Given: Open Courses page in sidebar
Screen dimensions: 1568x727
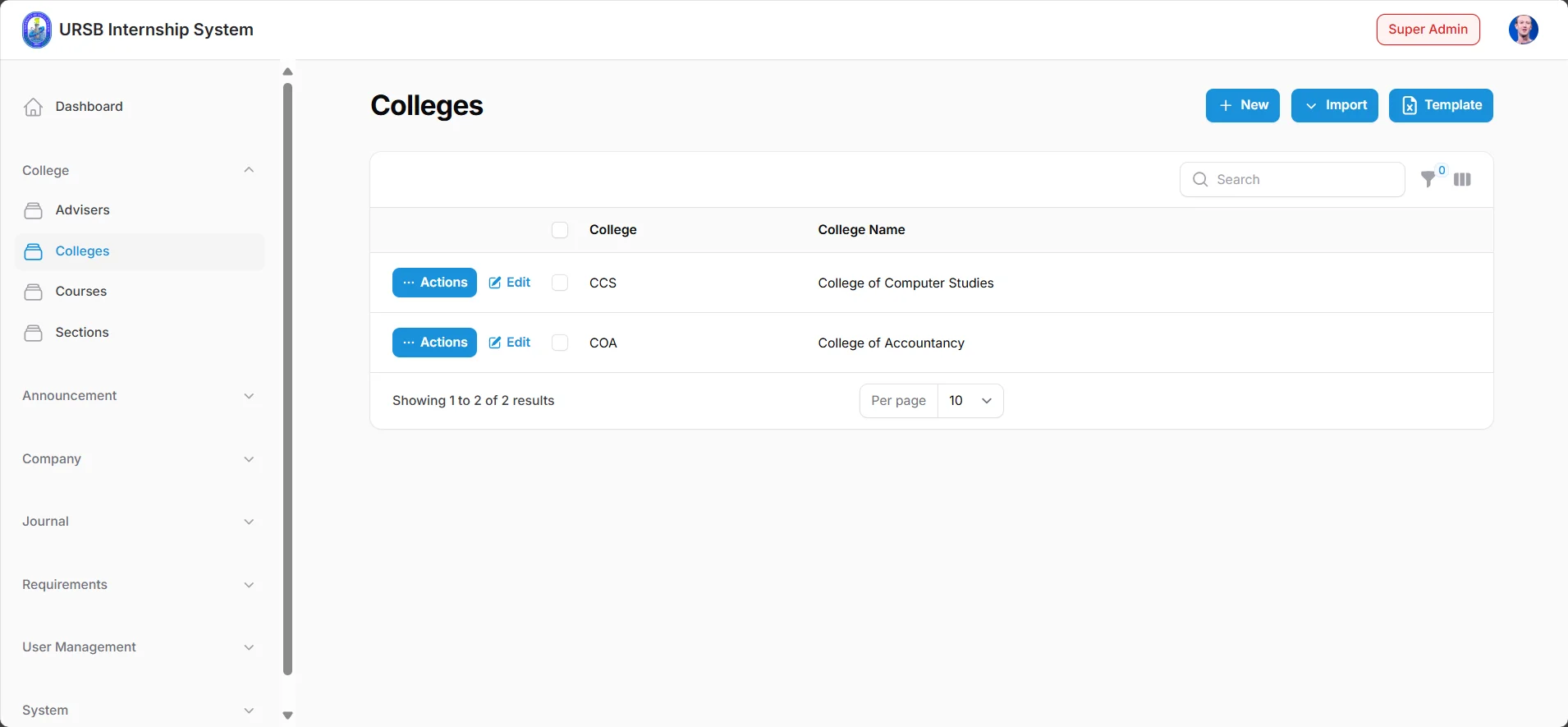Looking at the screenshot, I should click(140, 292).
